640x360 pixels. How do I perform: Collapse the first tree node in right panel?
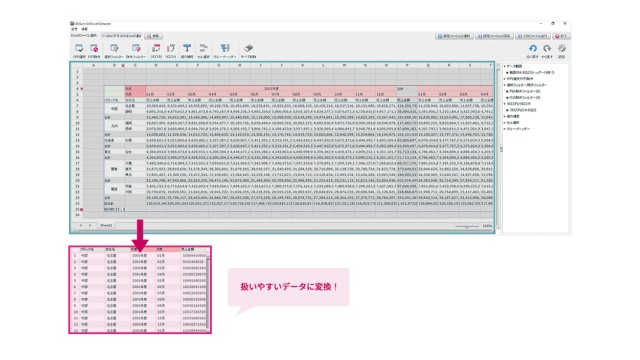505,66
